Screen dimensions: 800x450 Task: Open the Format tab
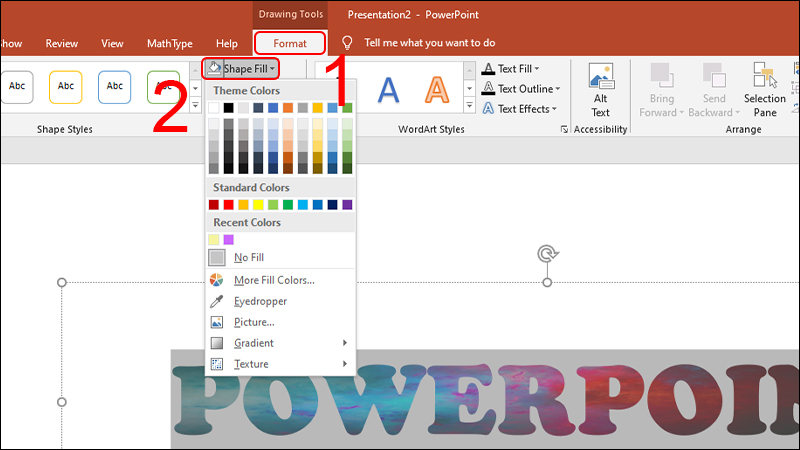tap(289, 43)
